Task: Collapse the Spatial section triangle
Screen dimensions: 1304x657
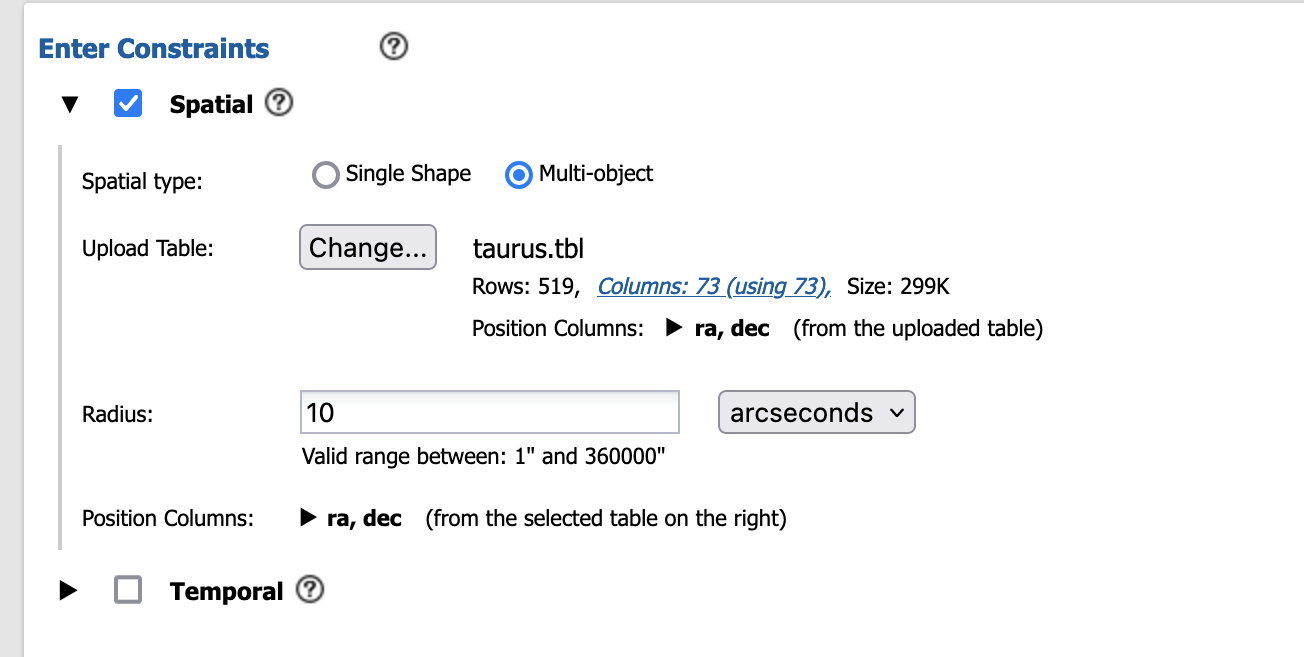Action: (69, 104)
